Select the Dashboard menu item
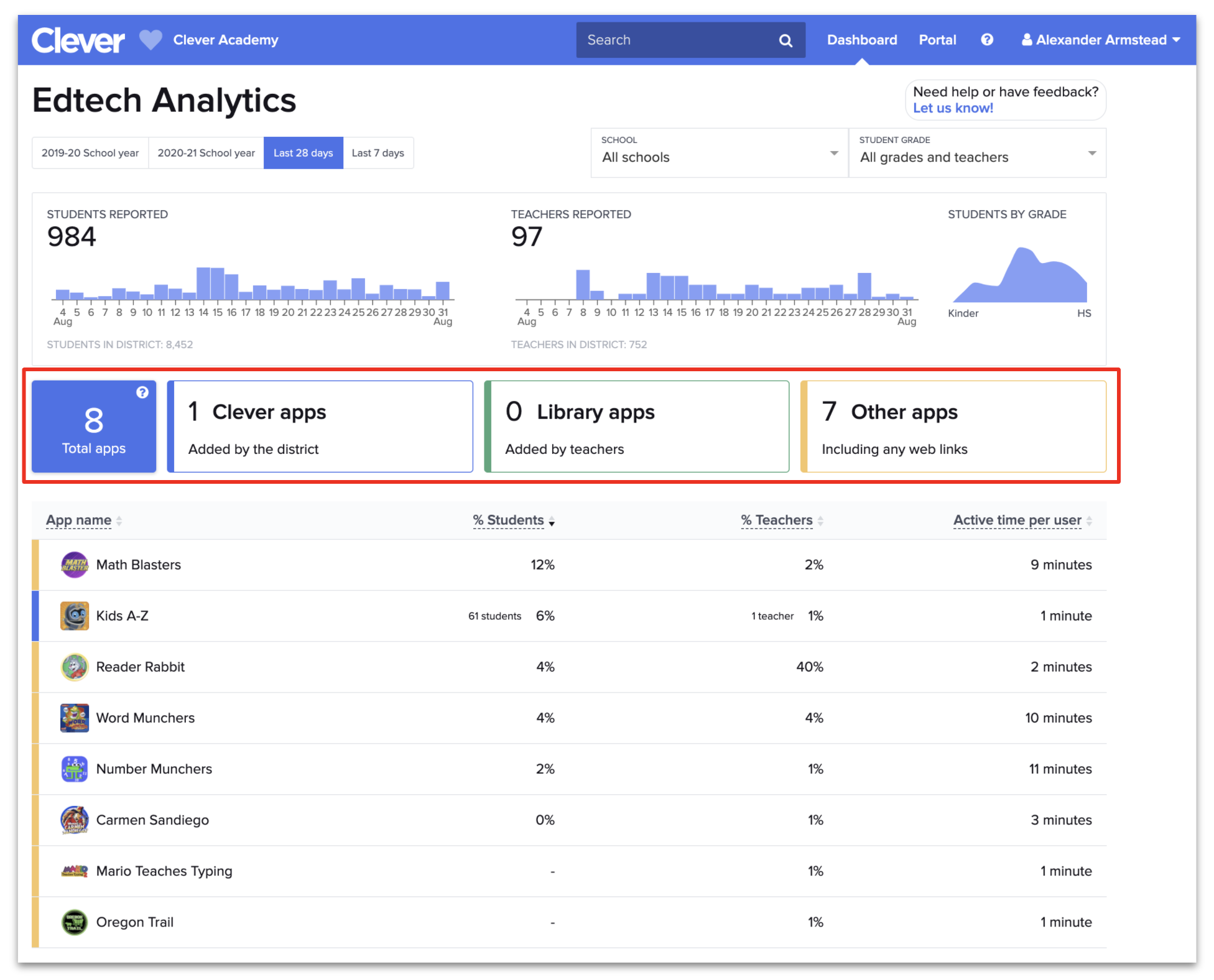 862,39
